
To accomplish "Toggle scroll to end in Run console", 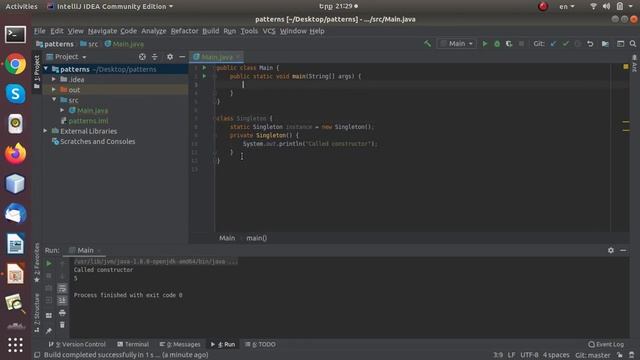I will (62, 301).
